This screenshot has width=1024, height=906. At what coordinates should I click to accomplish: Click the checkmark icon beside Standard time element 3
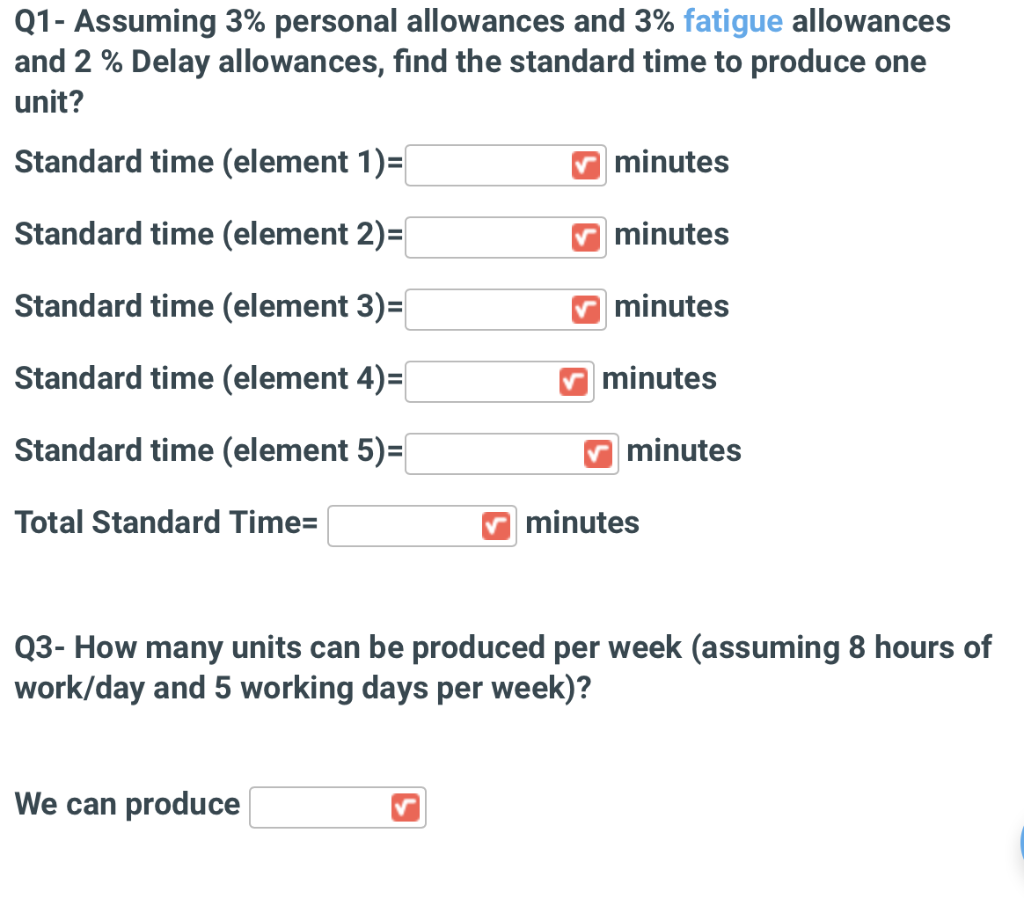click(x=586, y=309)
